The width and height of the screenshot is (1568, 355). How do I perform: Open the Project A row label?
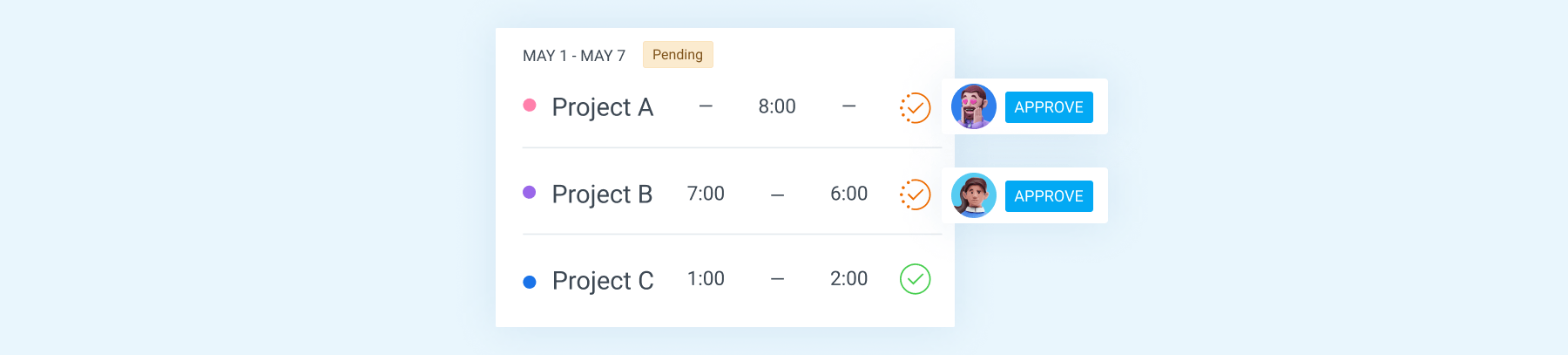pyautogui.click(x=602, y=107)
